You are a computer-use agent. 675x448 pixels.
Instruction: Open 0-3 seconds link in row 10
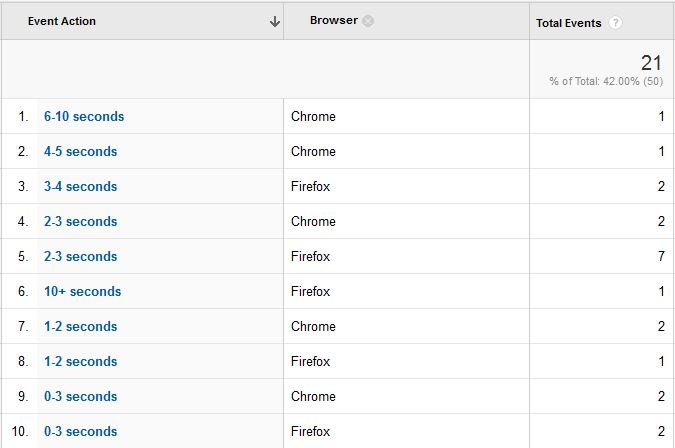(81, 431)
